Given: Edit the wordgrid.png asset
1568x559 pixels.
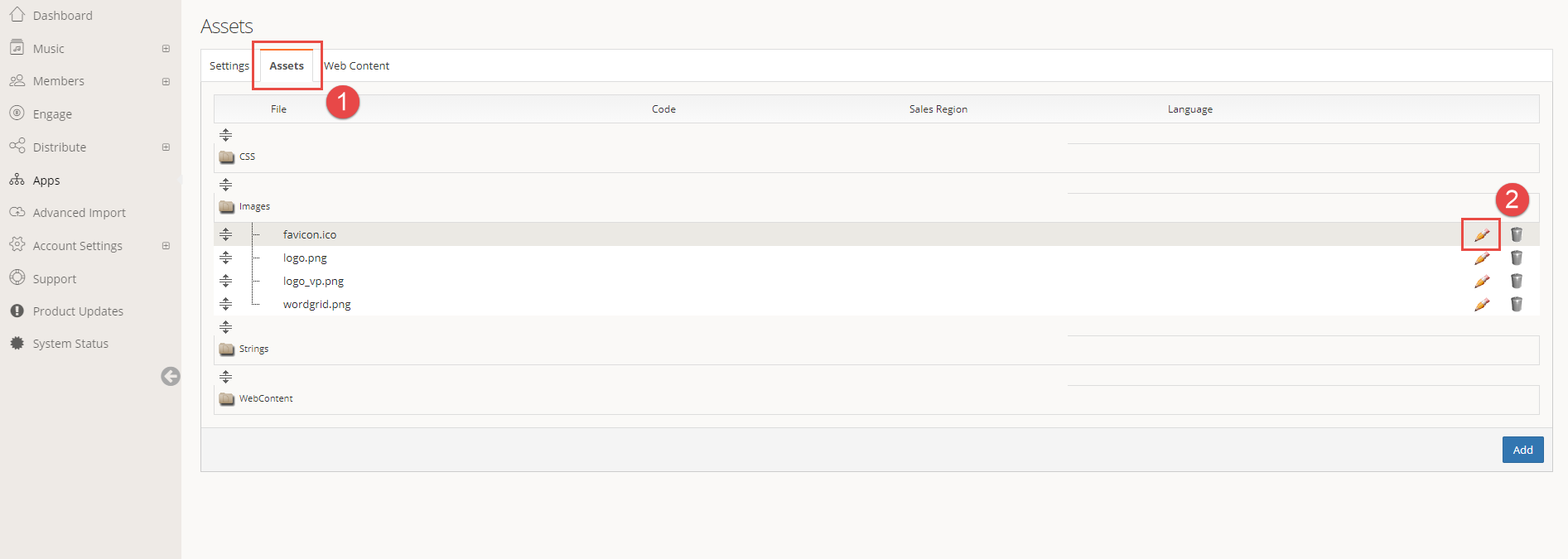Looking at the screenshot, I should coord(1481,305).
